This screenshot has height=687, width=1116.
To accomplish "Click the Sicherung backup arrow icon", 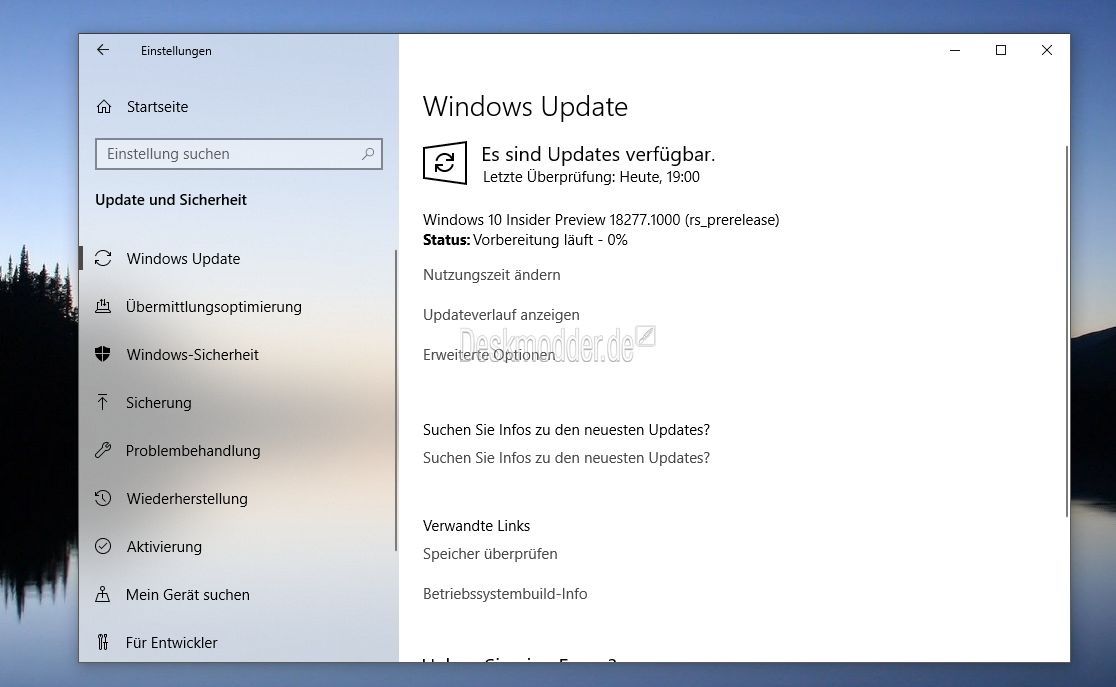I will click(x=103, y=403).
